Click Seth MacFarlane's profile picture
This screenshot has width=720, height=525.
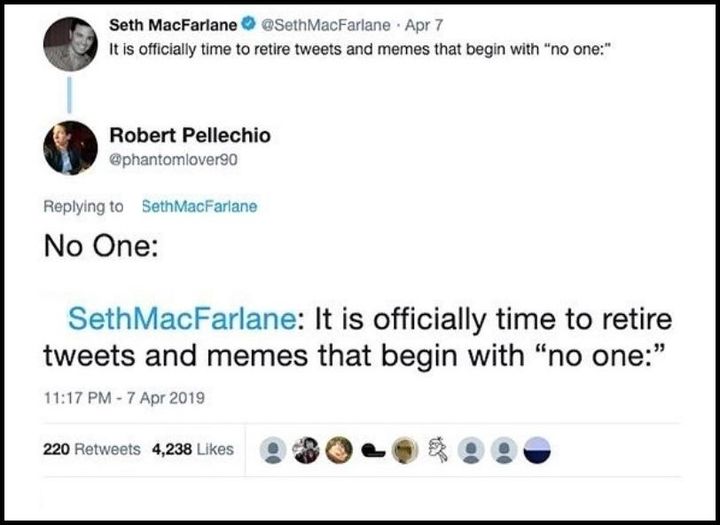coord(70,44)
